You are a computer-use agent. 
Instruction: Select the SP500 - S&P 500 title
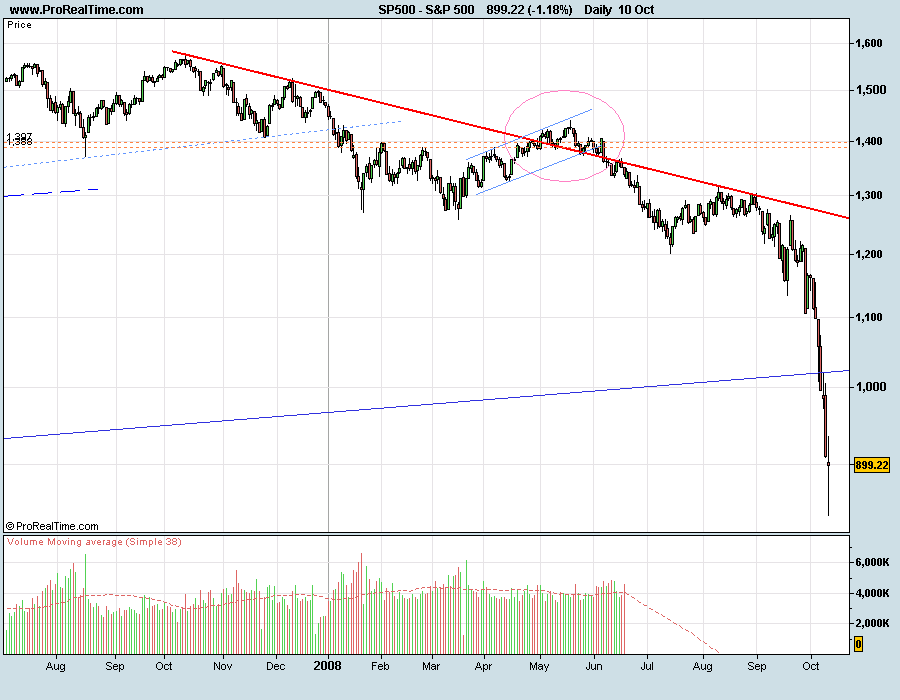pos(426,10)
